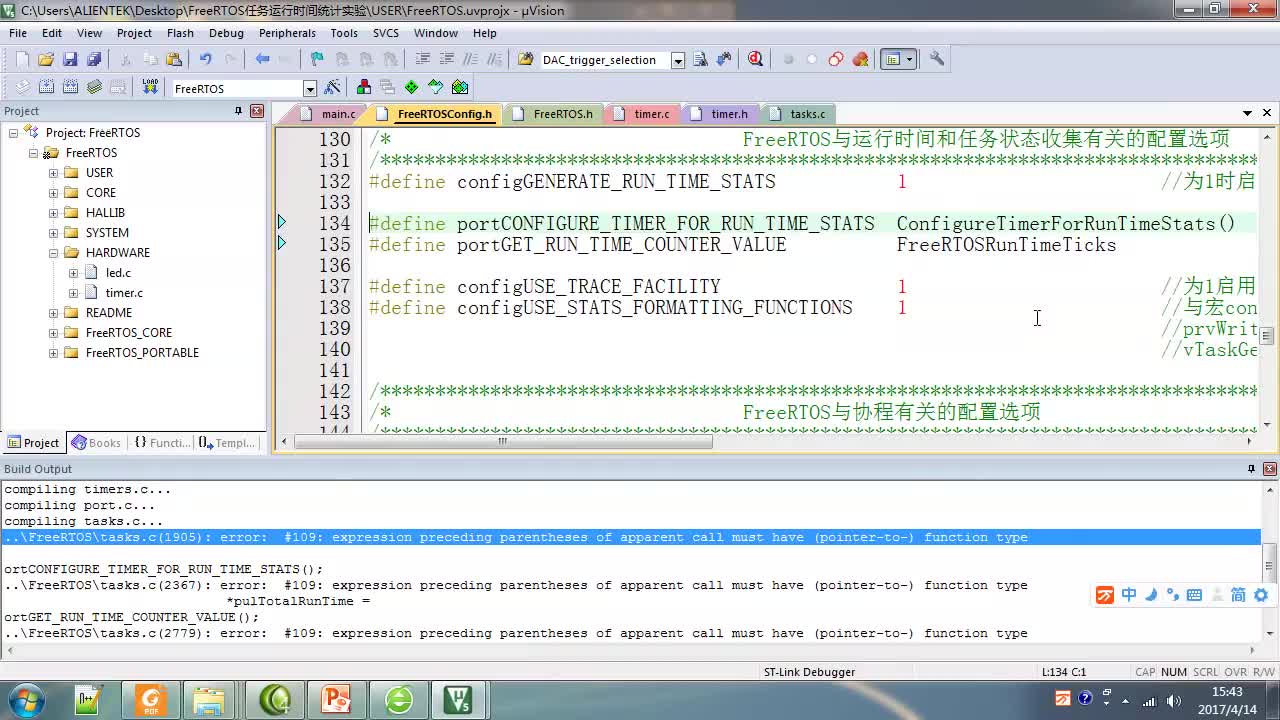Switch to the Templates panel tab
This screenshot has width=1280, height=720.
coord(227,443)
